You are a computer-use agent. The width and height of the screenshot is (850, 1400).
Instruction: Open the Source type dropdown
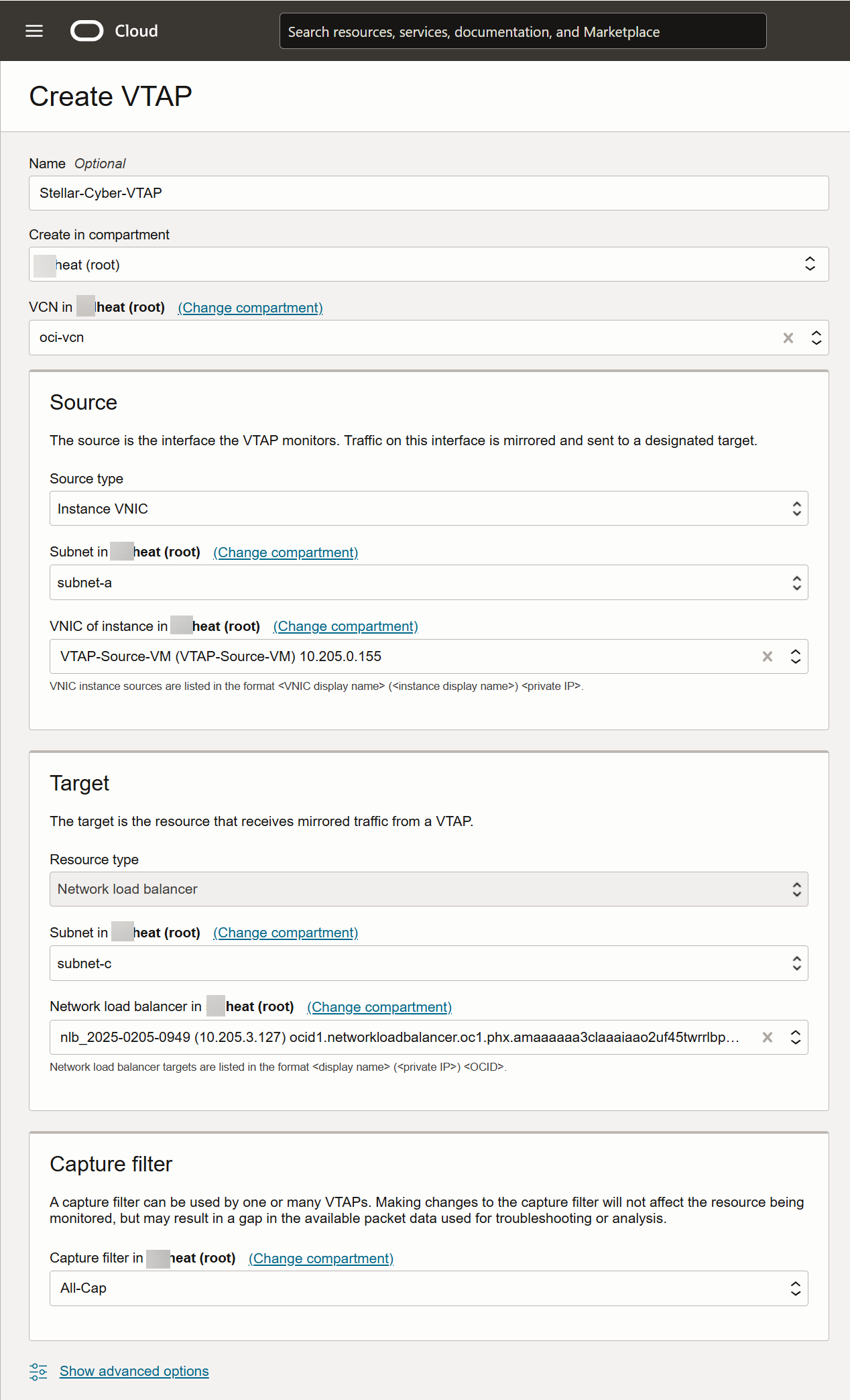pos(796,509)
